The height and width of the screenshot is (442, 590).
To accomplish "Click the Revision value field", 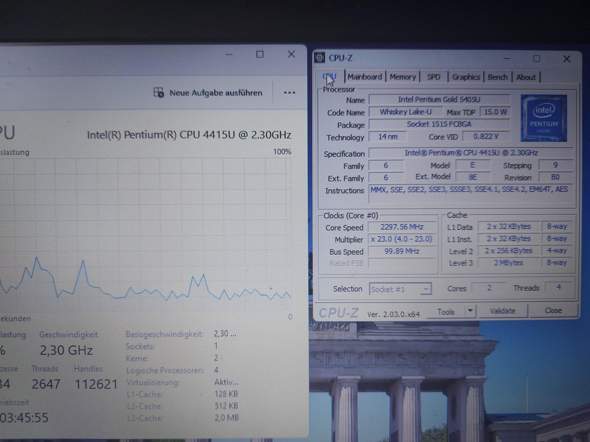I will tap(556, 177).
